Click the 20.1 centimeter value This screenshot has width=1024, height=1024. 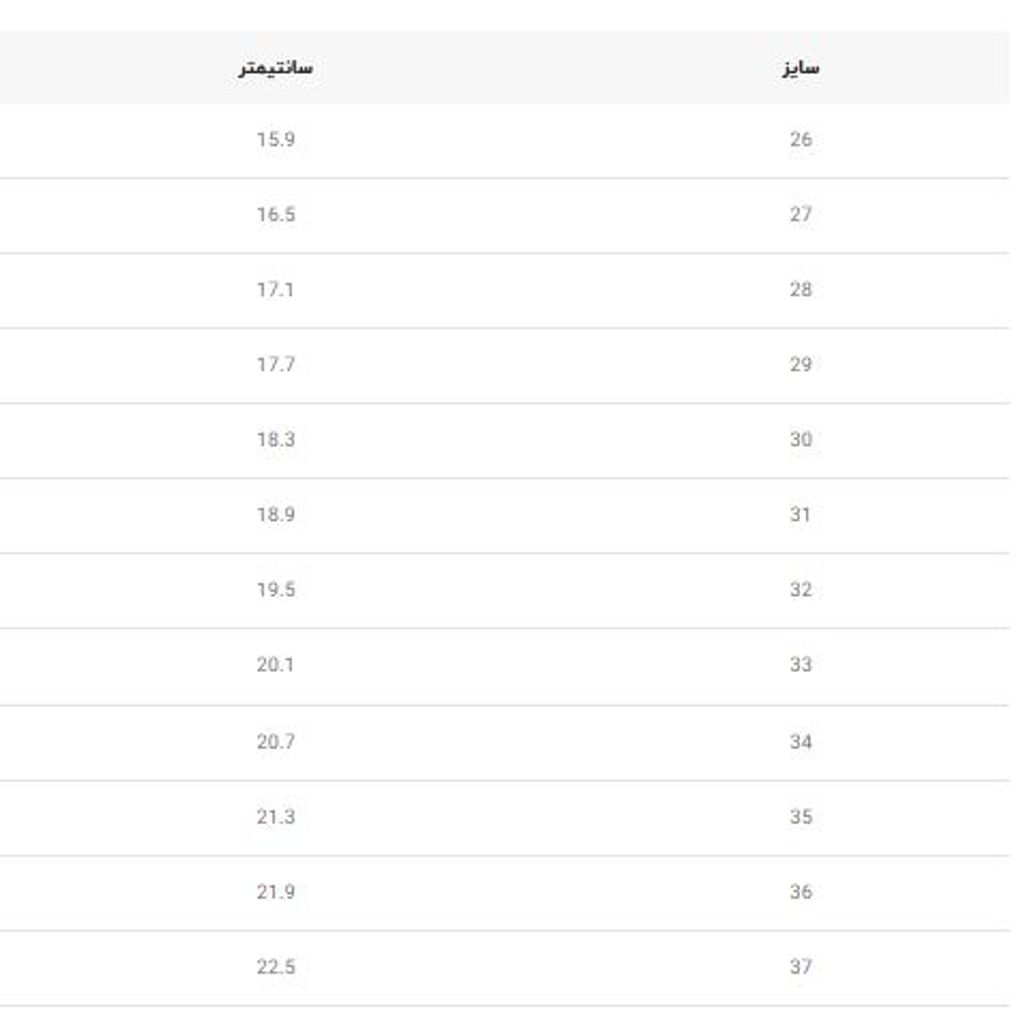click(x=275, y=665)
